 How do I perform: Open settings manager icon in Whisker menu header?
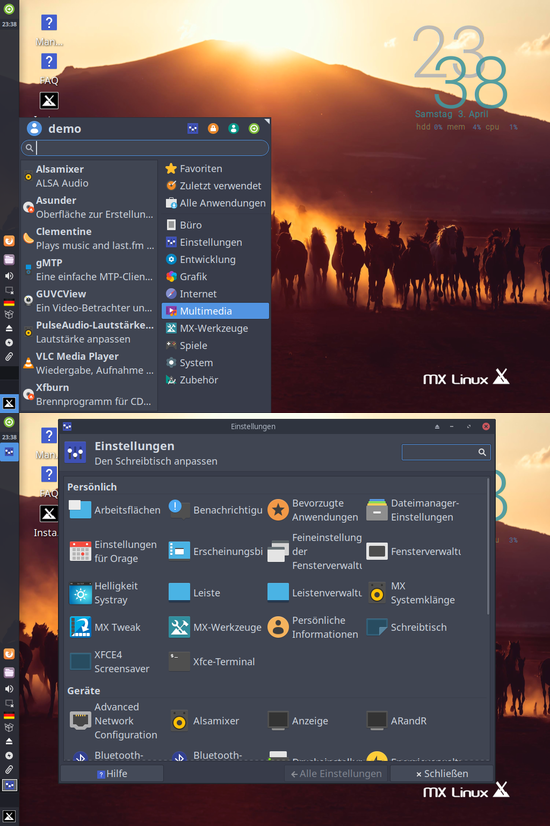pos(193,129)
